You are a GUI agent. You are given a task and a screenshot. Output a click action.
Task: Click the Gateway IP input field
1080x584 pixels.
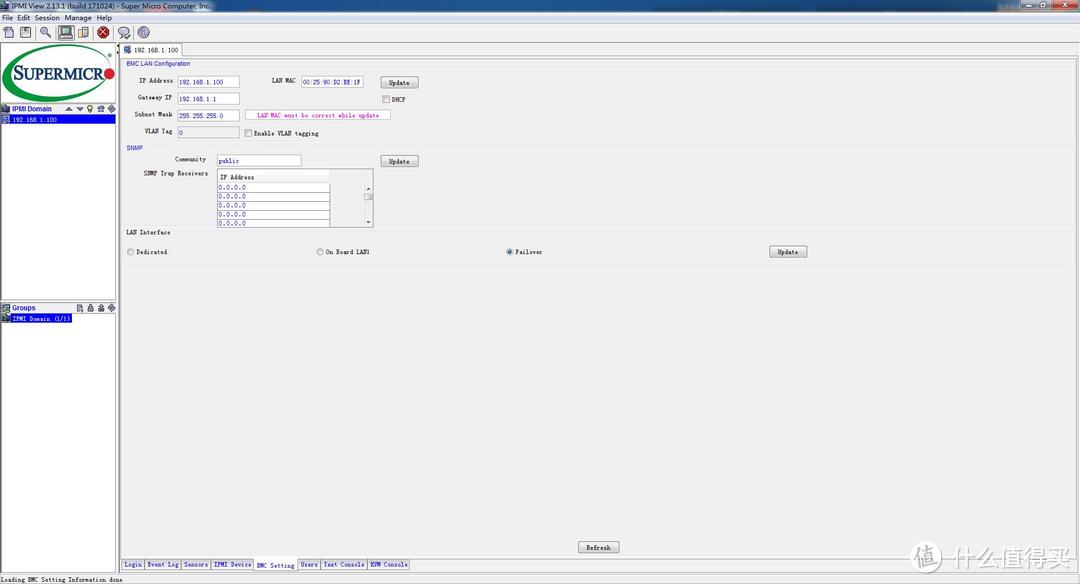pyautogui.click(x=208, y=99)
